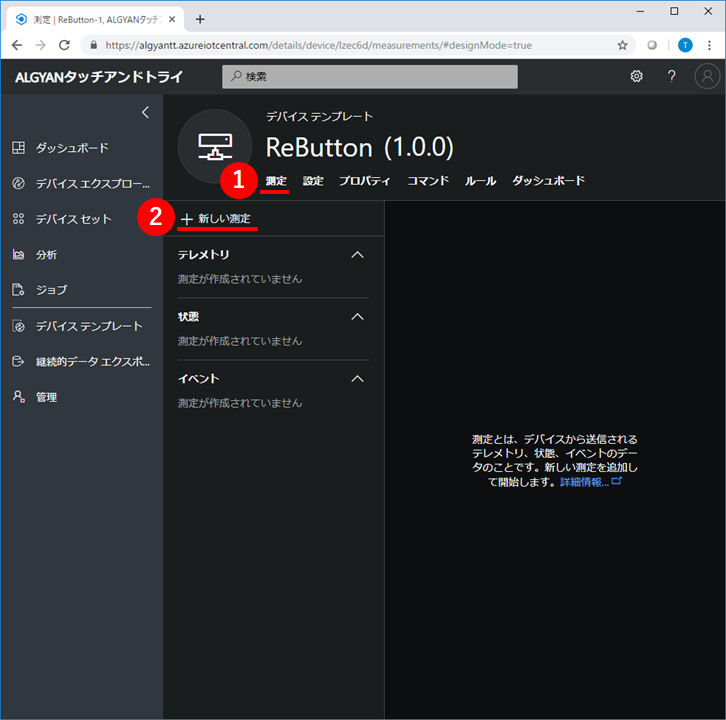Switch to the コマンド tab
This screenshot has height=720, width=726.
pyautogui.click(x=428, y=181)
